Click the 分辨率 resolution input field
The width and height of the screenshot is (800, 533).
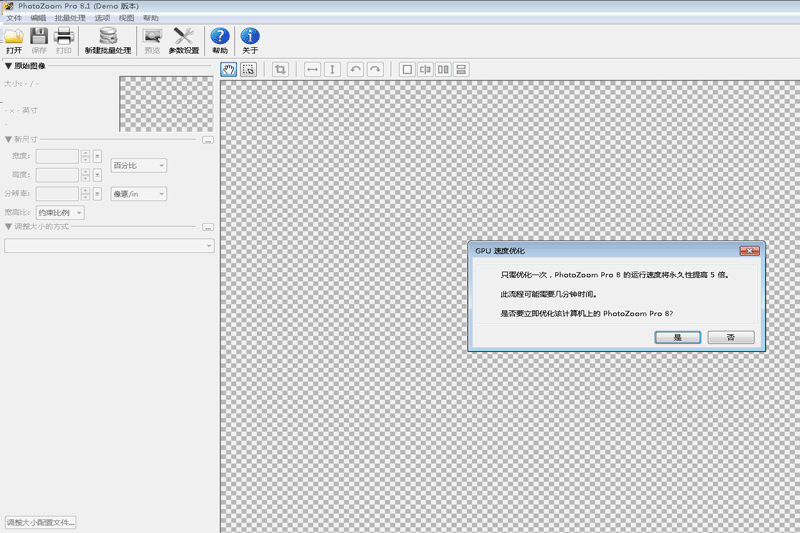[57, 194]
